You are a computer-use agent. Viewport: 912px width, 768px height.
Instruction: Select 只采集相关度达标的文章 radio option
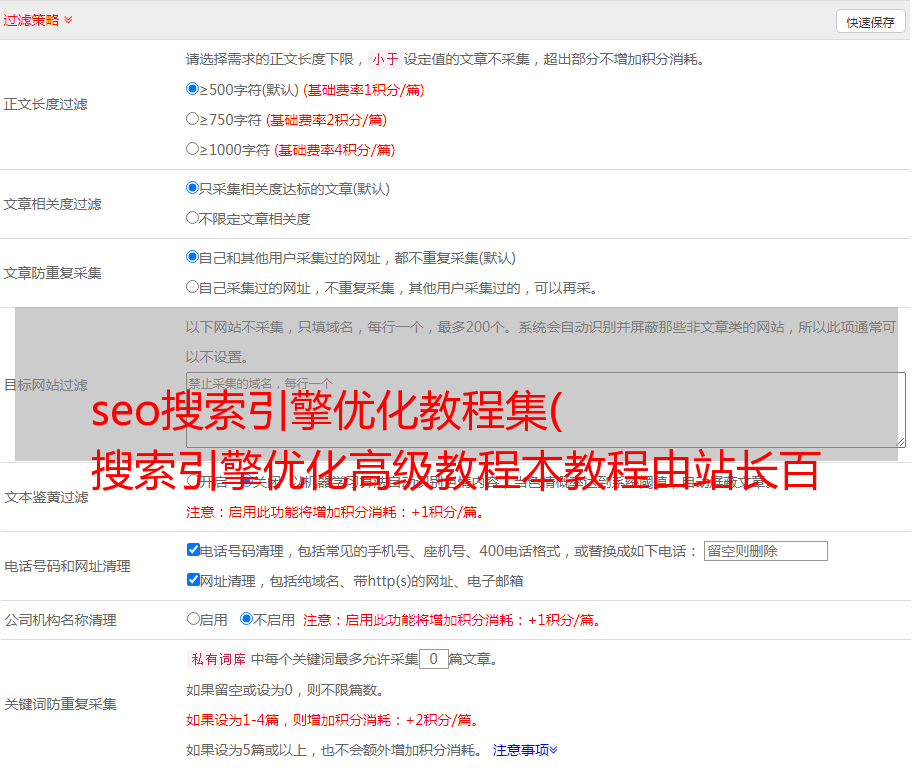coord(193,188)
